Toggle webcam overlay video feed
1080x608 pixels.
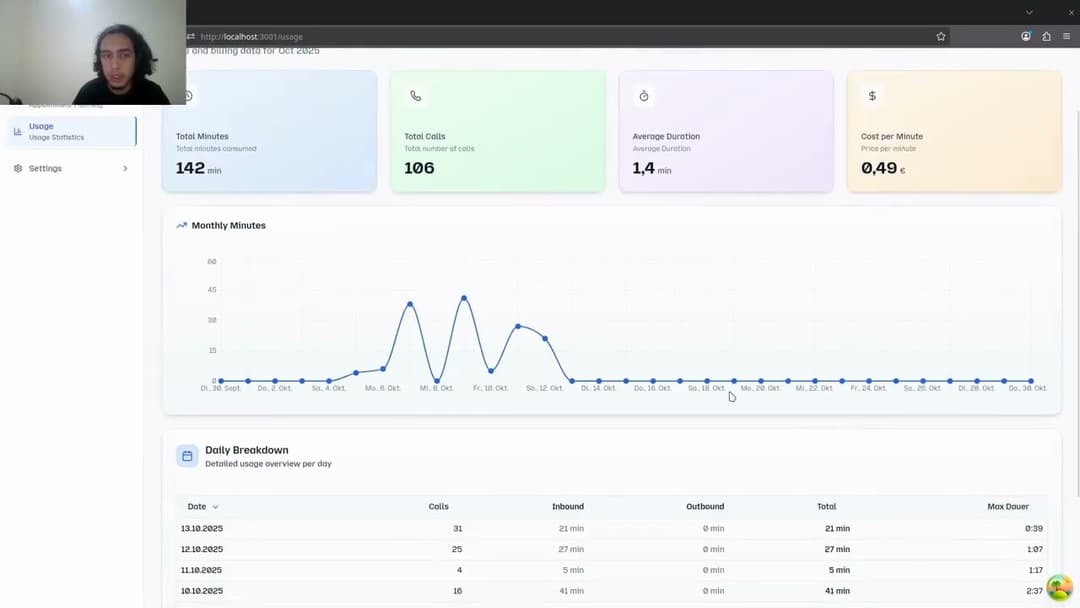coord(92,53)
